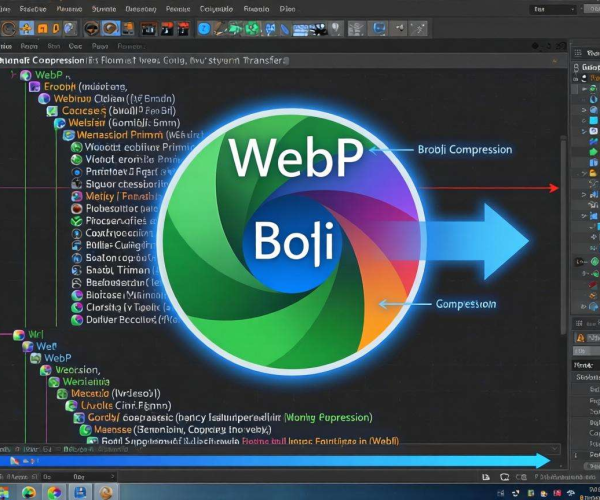Click the dark calendar toolbar icon

pyautogui.click(x=148, y=29)
